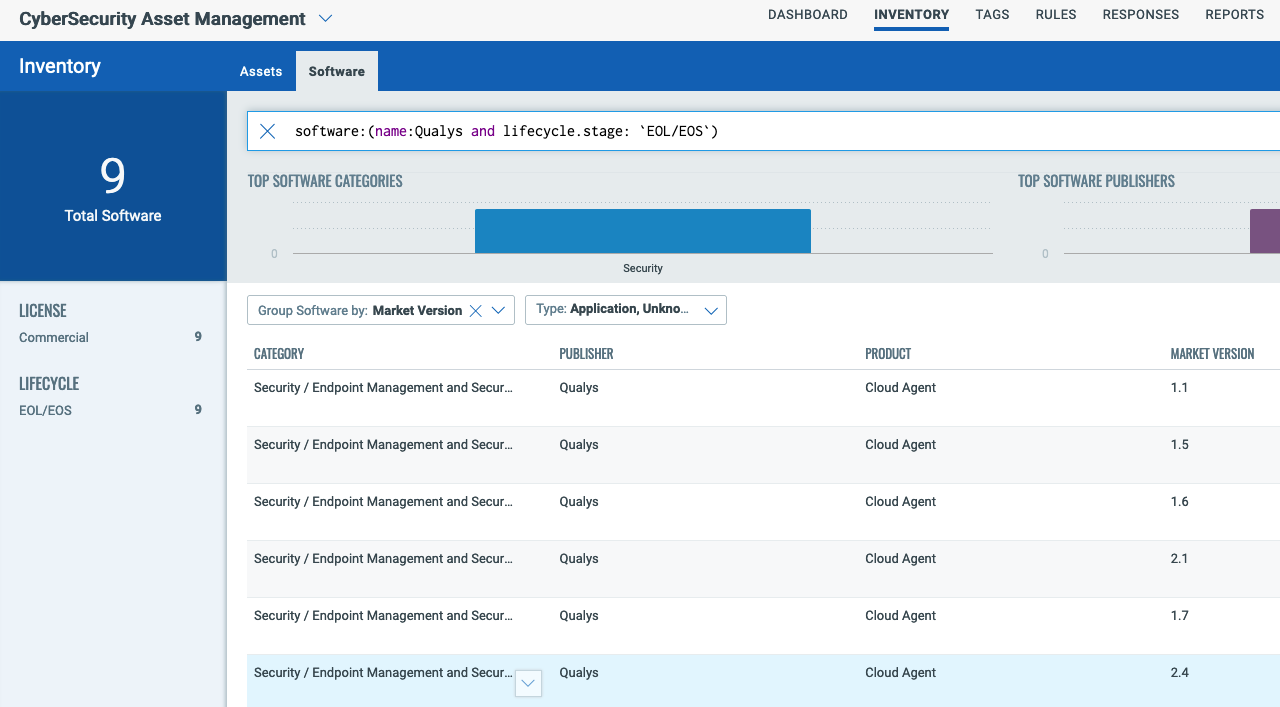Navigate to the DASHBOARD menu
This screenshot has width=1280, height=707.
pos(807,14)
